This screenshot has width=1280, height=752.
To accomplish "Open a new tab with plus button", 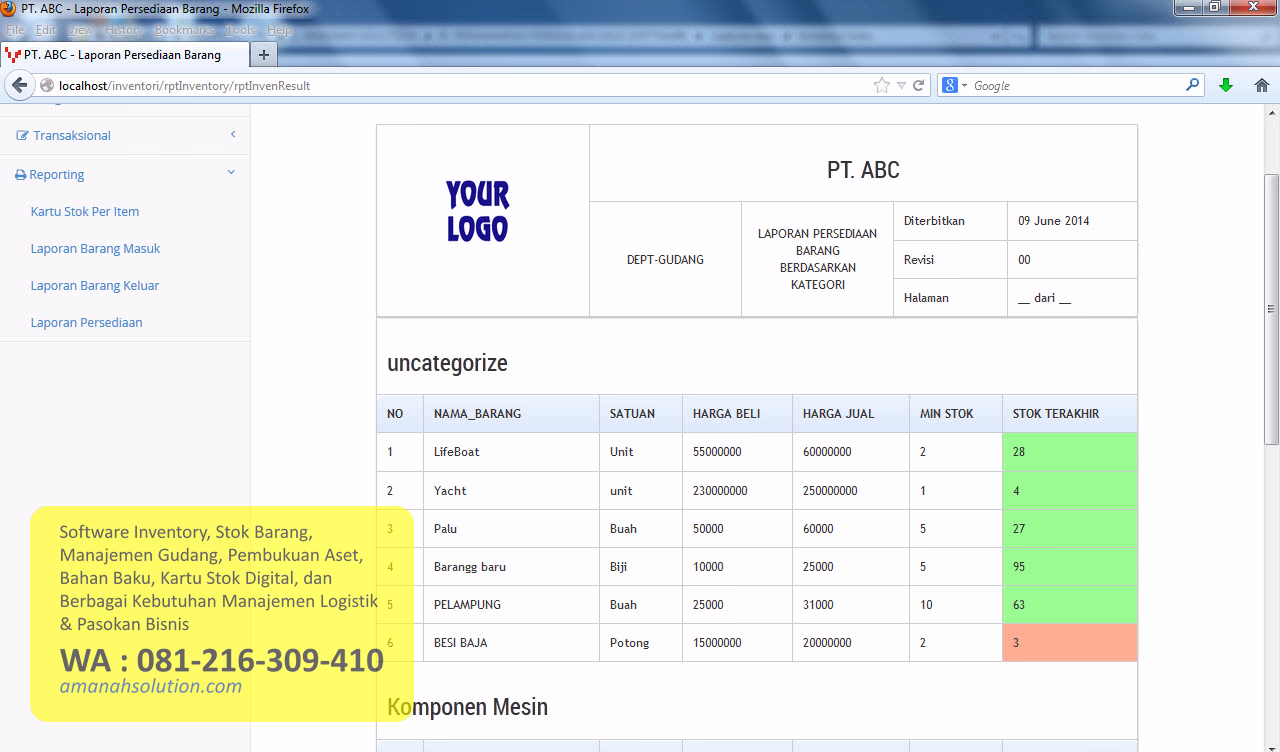I will [263, 55].
